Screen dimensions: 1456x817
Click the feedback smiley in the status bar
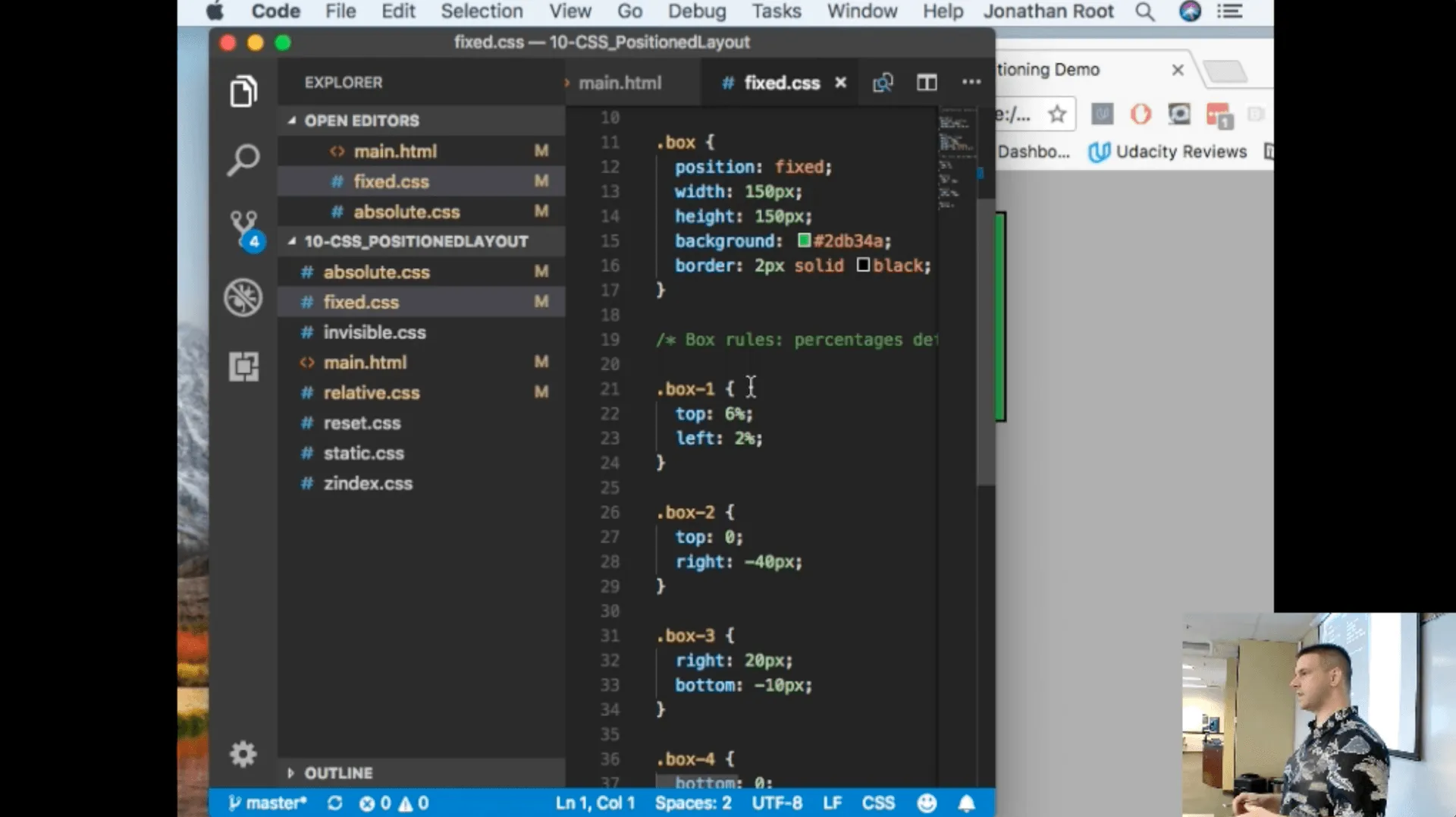coord(927,803)
